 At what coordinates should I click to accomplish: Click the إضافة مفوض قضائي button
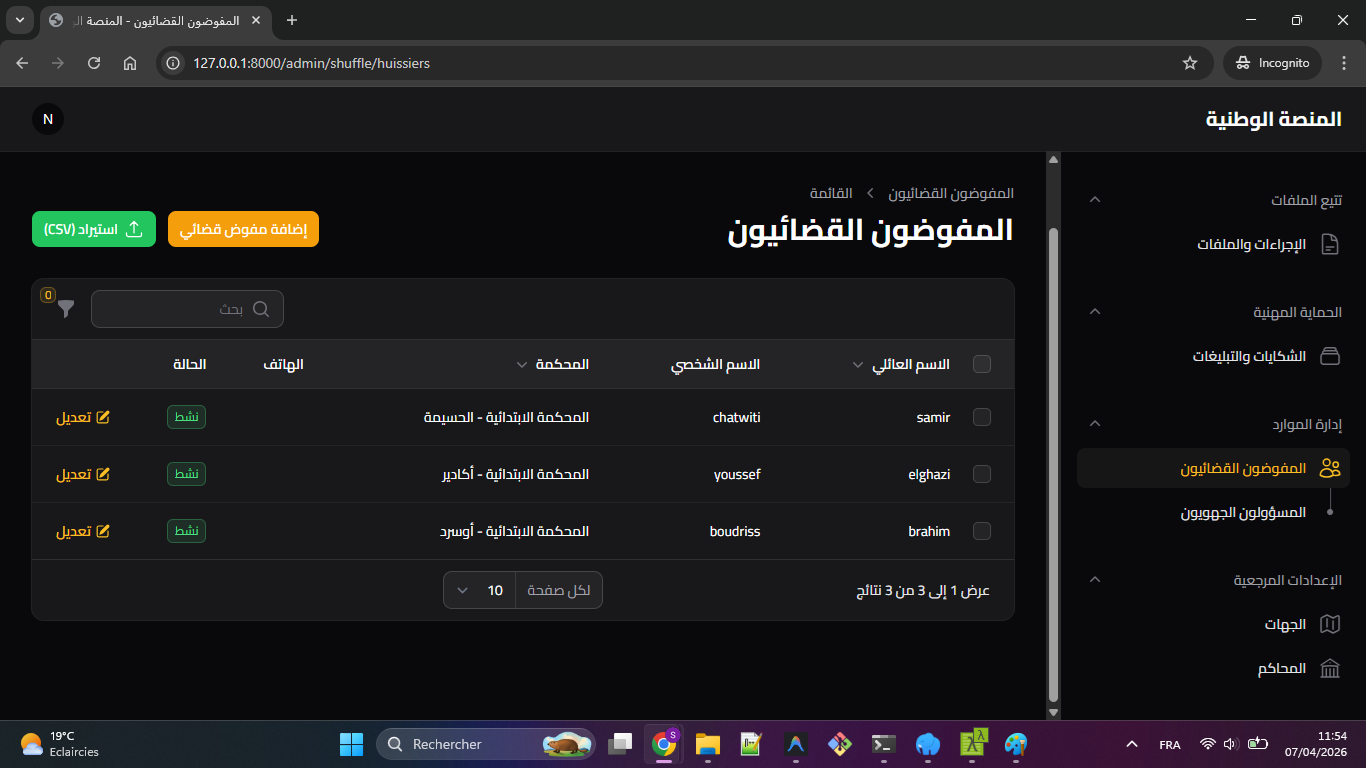[243, 229]
